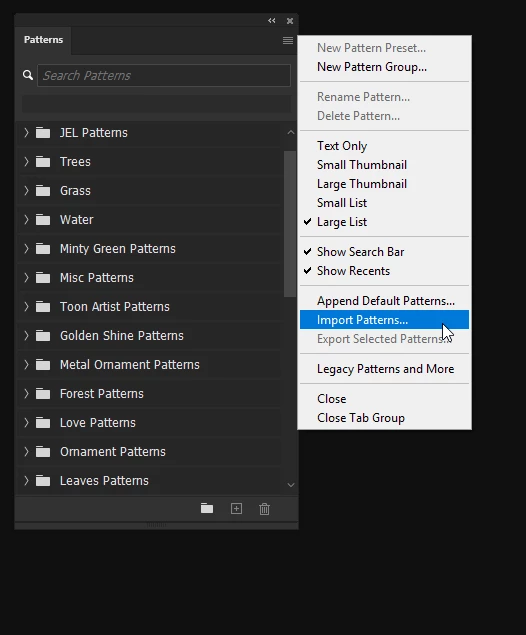Click the Water folder icon
The height and width of the screenshot is (635, 526).
(43, 220)
